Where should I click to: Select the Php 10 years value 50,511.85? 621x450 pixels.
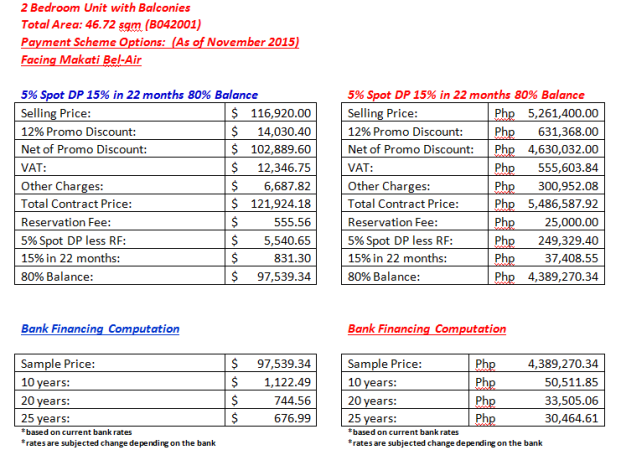pos(537,382)
